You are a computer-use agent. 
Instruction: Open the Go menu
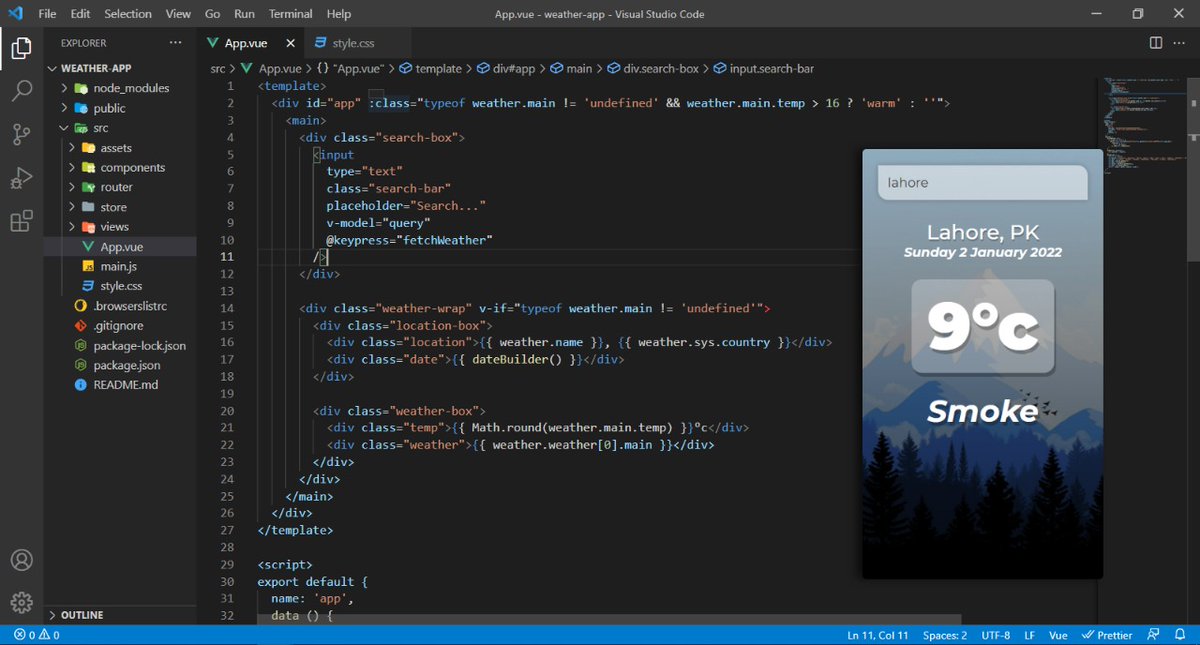212,14
